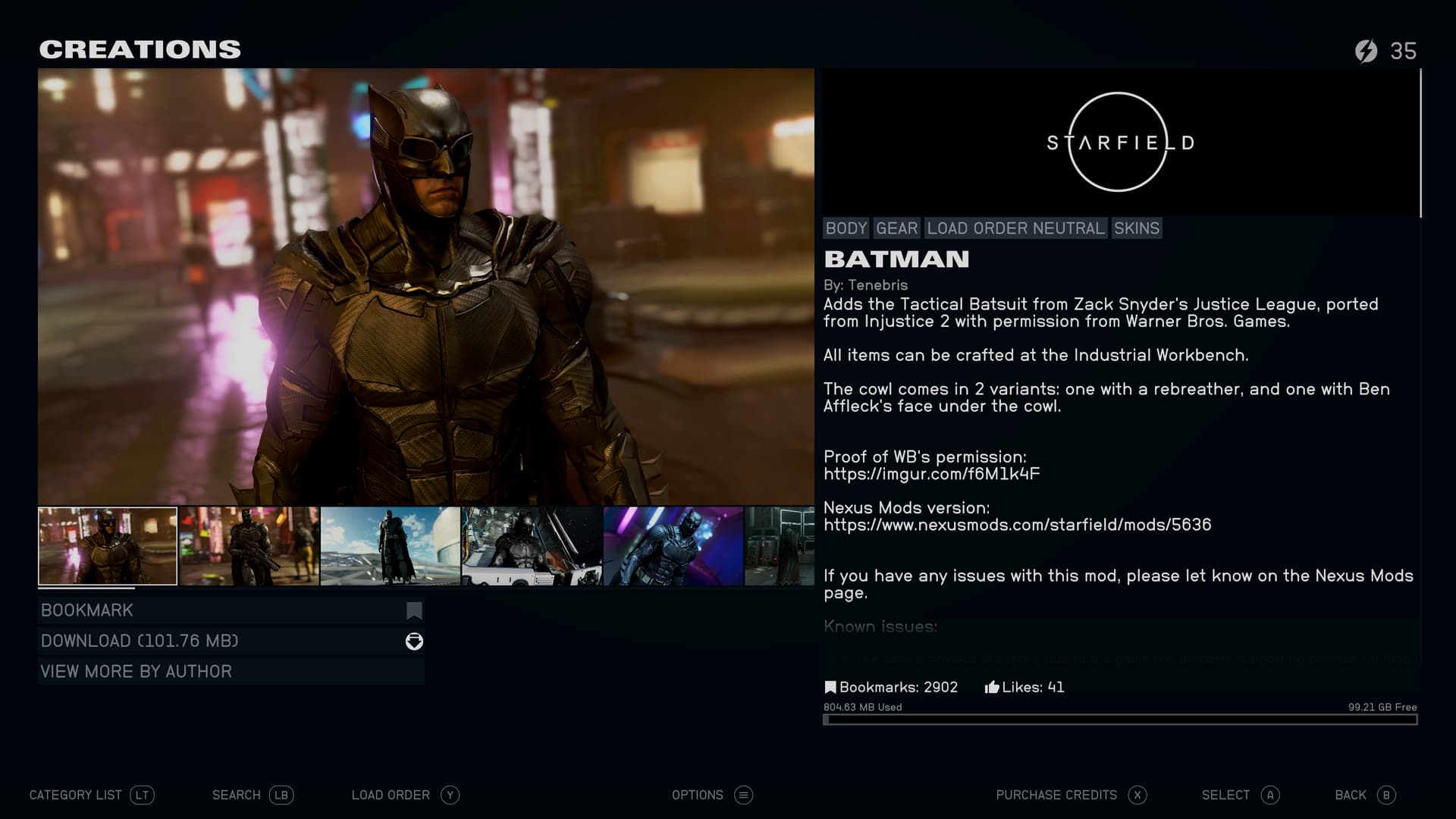Click the 'Known issues:' text
This screenshot has width=1456, height=819.
click(x=880, y=627)
